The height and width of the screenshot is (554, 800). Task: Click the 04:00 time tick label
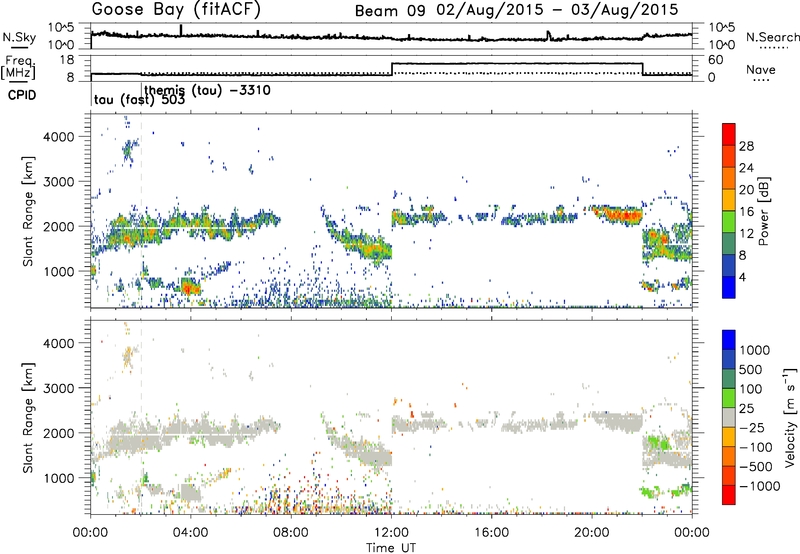[190, 533]
